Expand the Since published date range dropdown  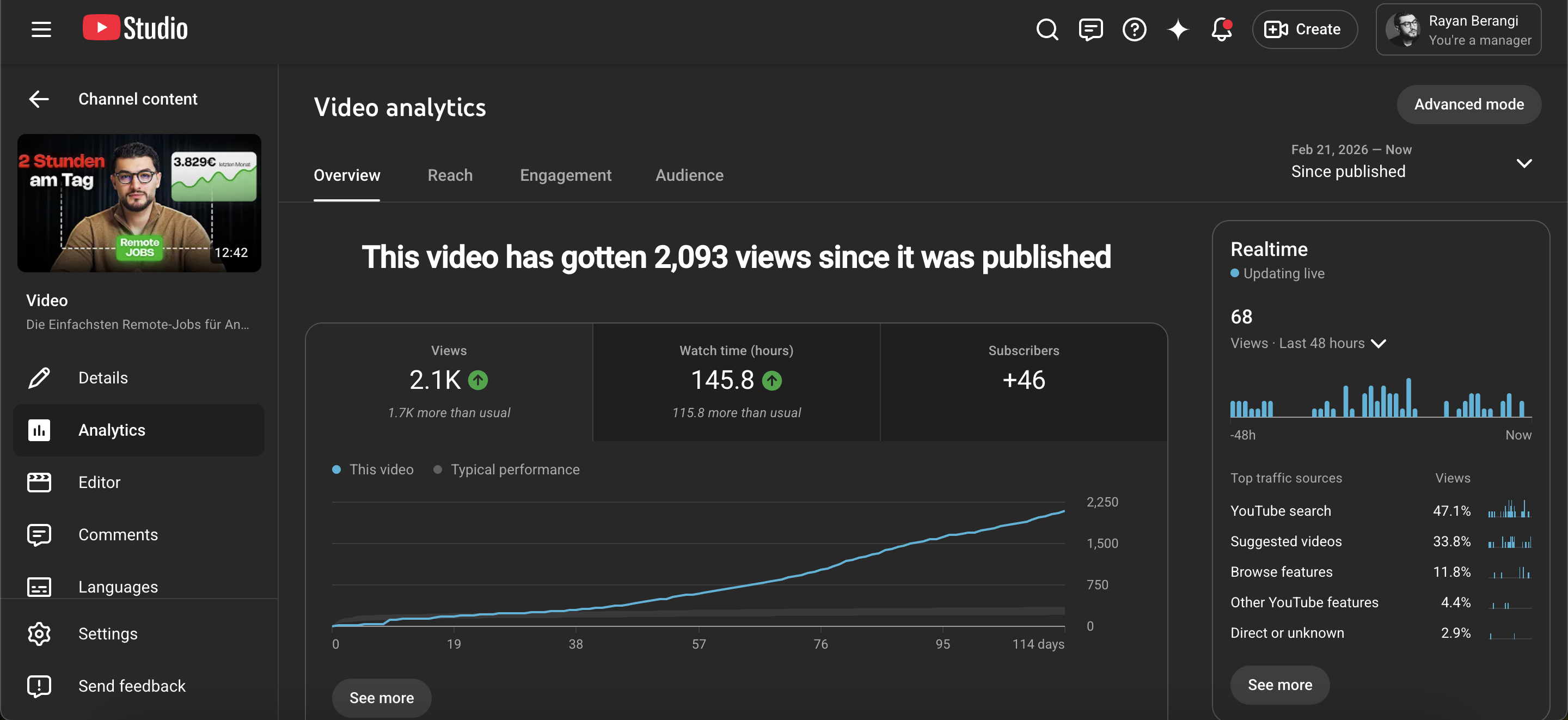pos(1411,163)
